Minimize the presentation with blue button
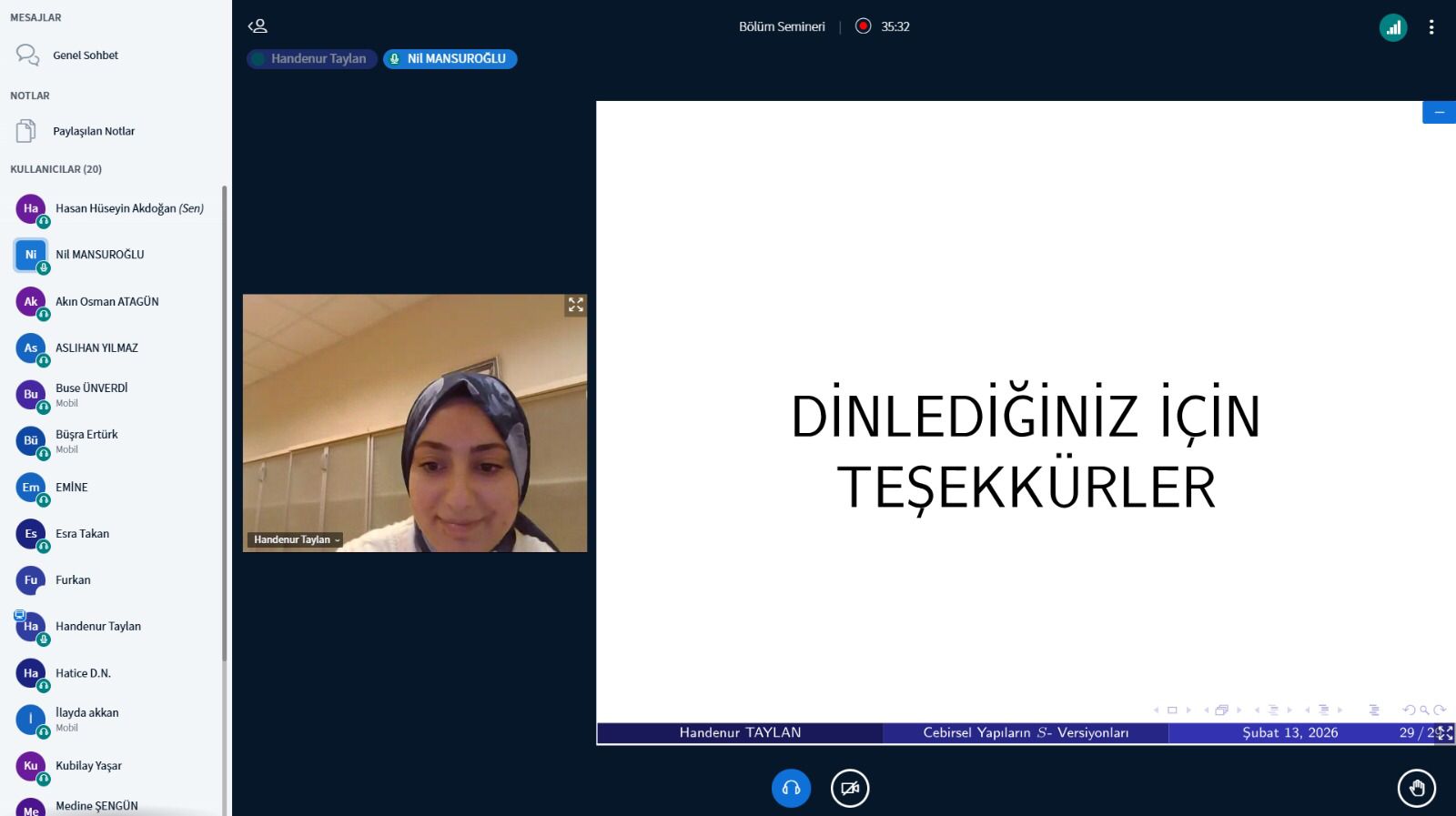 [x=1439, y=112]
